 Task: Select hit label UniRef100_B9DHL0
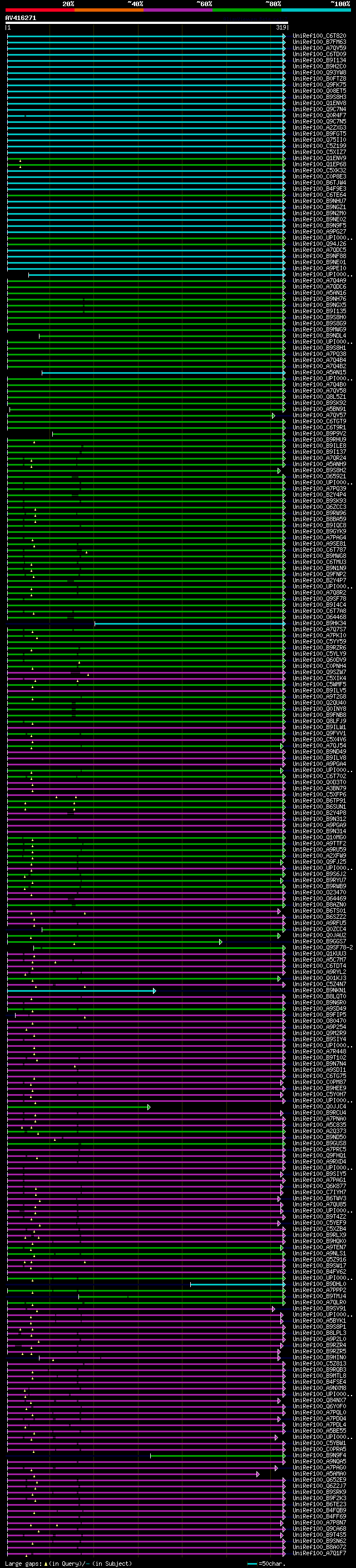point(319,1284)
